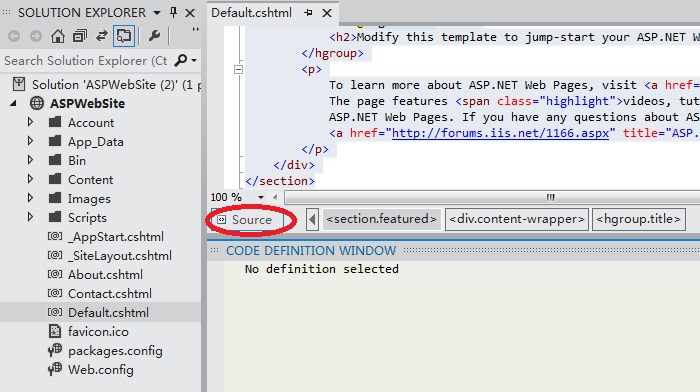700x392 pixels.
Task: Expand the Scripts folder node
Action: (30, 217)
